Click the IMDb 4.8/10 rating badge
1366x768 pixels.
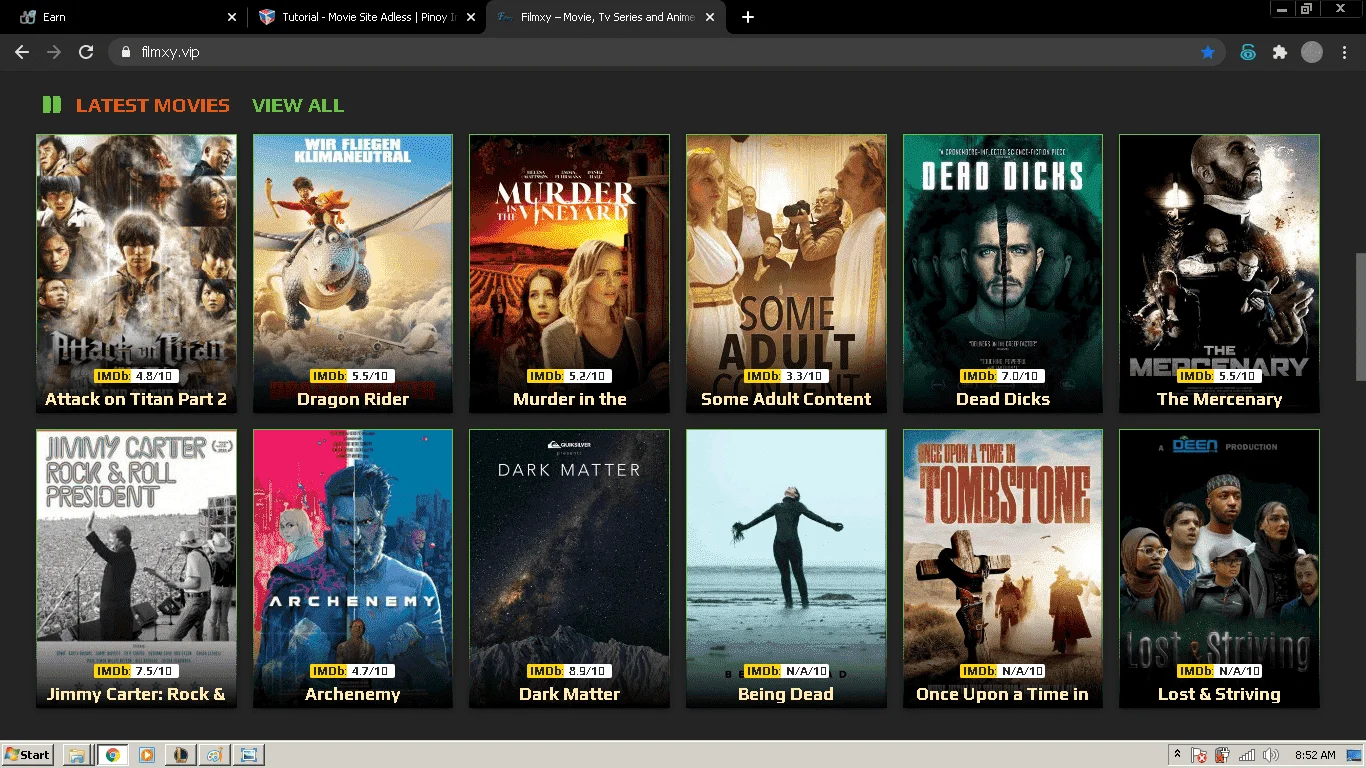tap(136, 376)
